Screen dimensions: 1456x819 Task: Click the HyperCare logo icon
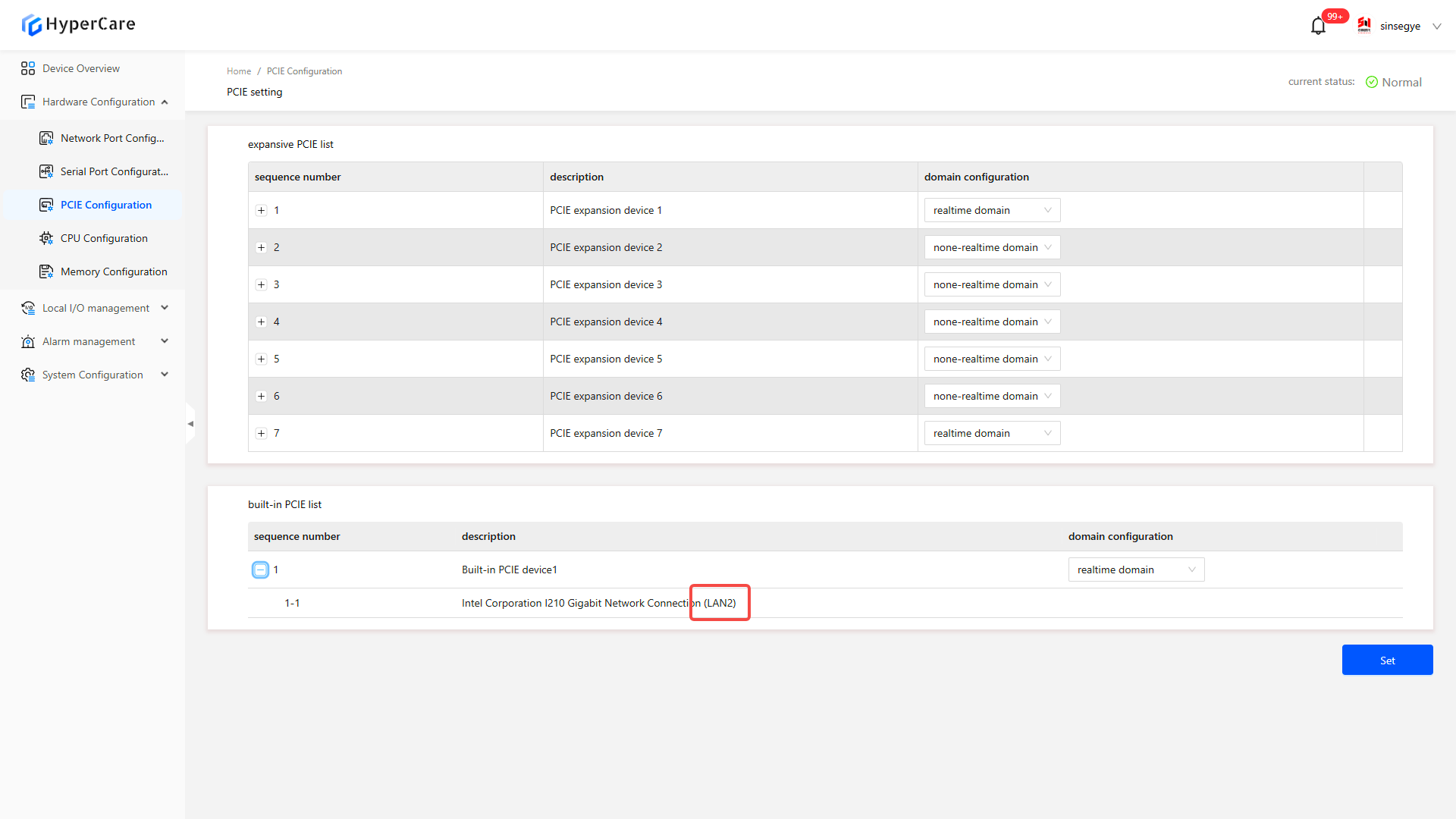pyautogui.click(x=31, y=25)
